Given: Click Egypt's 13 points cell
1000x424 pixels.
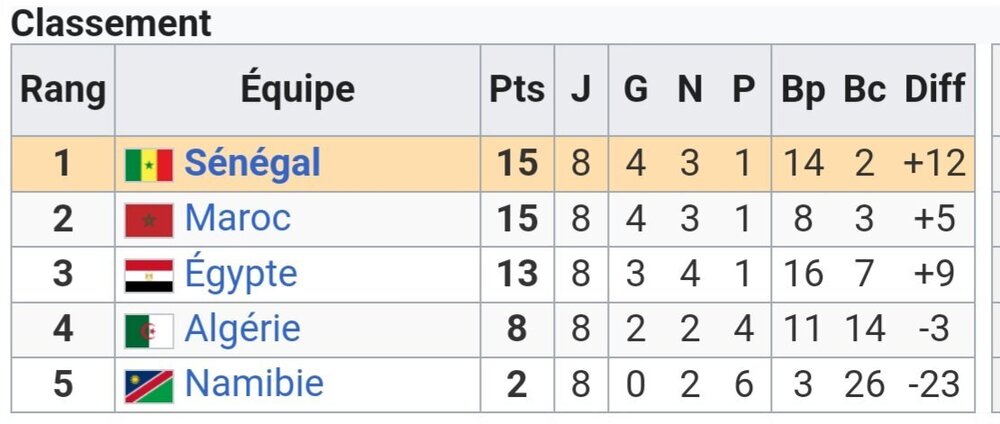Looking at the screenshot, I should 517,274.
